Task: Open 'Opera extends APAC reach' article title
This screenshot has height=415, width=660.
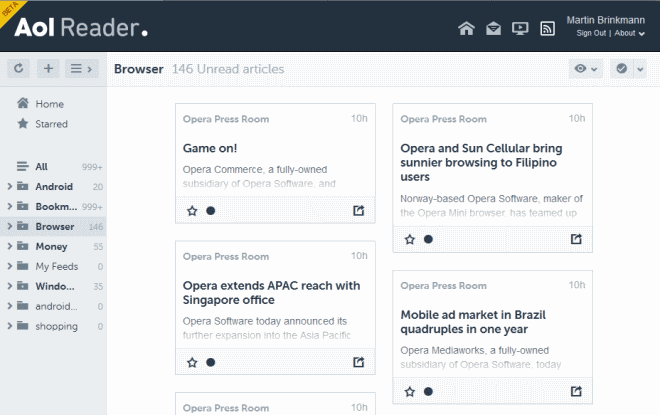Action: (x=271, y=293)
